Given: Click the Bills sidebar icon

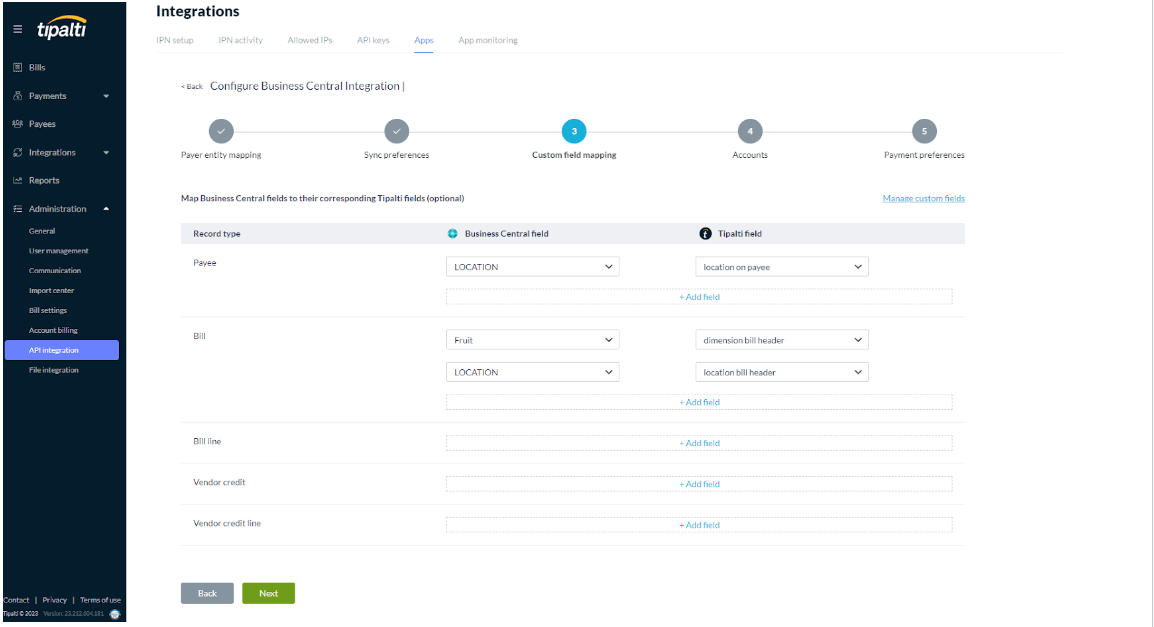Looking at the screenshot, I should pyautogui.click(x=17, y=68).
